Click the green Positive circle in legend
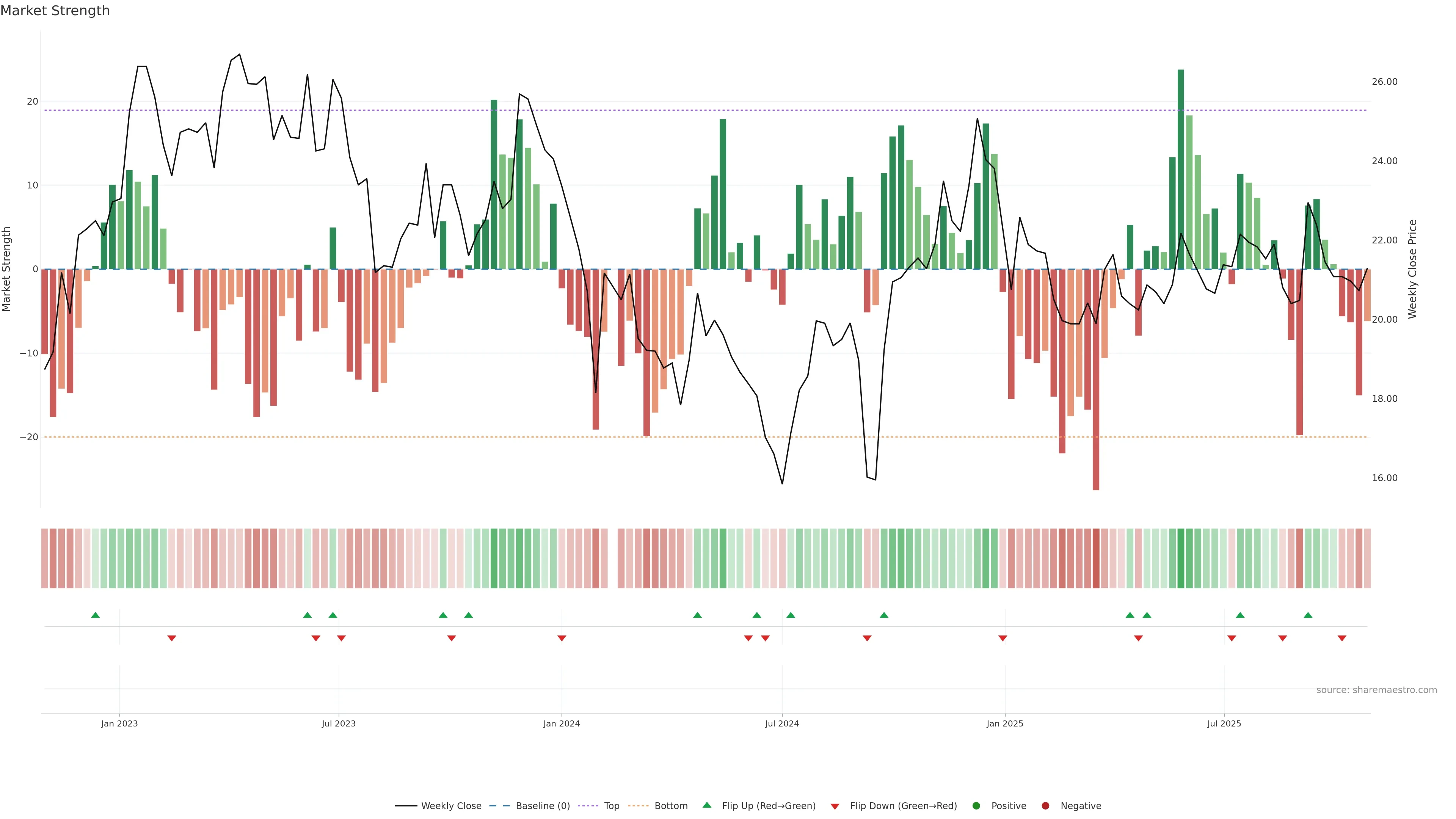Viewport: 1456px width, 819px height. pos(976,805)
